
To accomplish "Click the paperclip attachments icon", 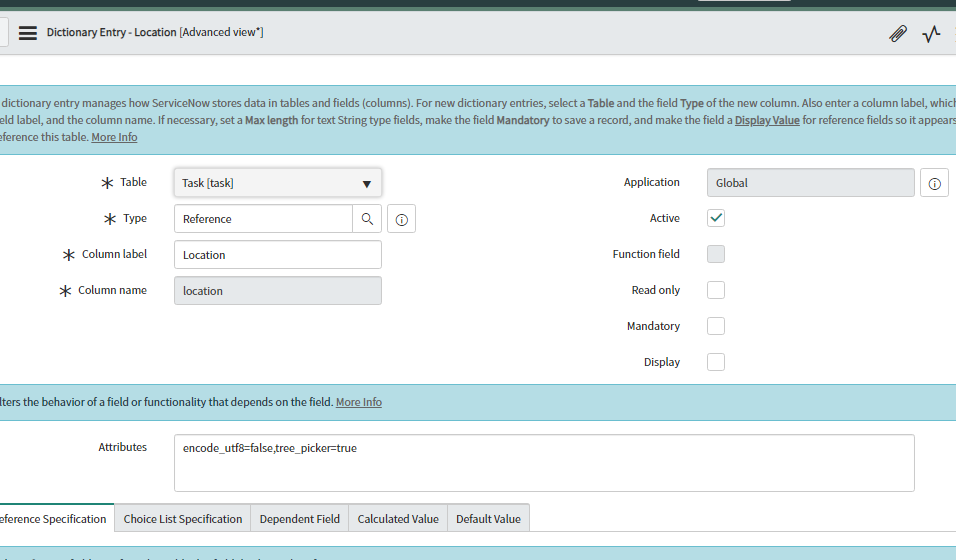I will (x=897, y=34).
